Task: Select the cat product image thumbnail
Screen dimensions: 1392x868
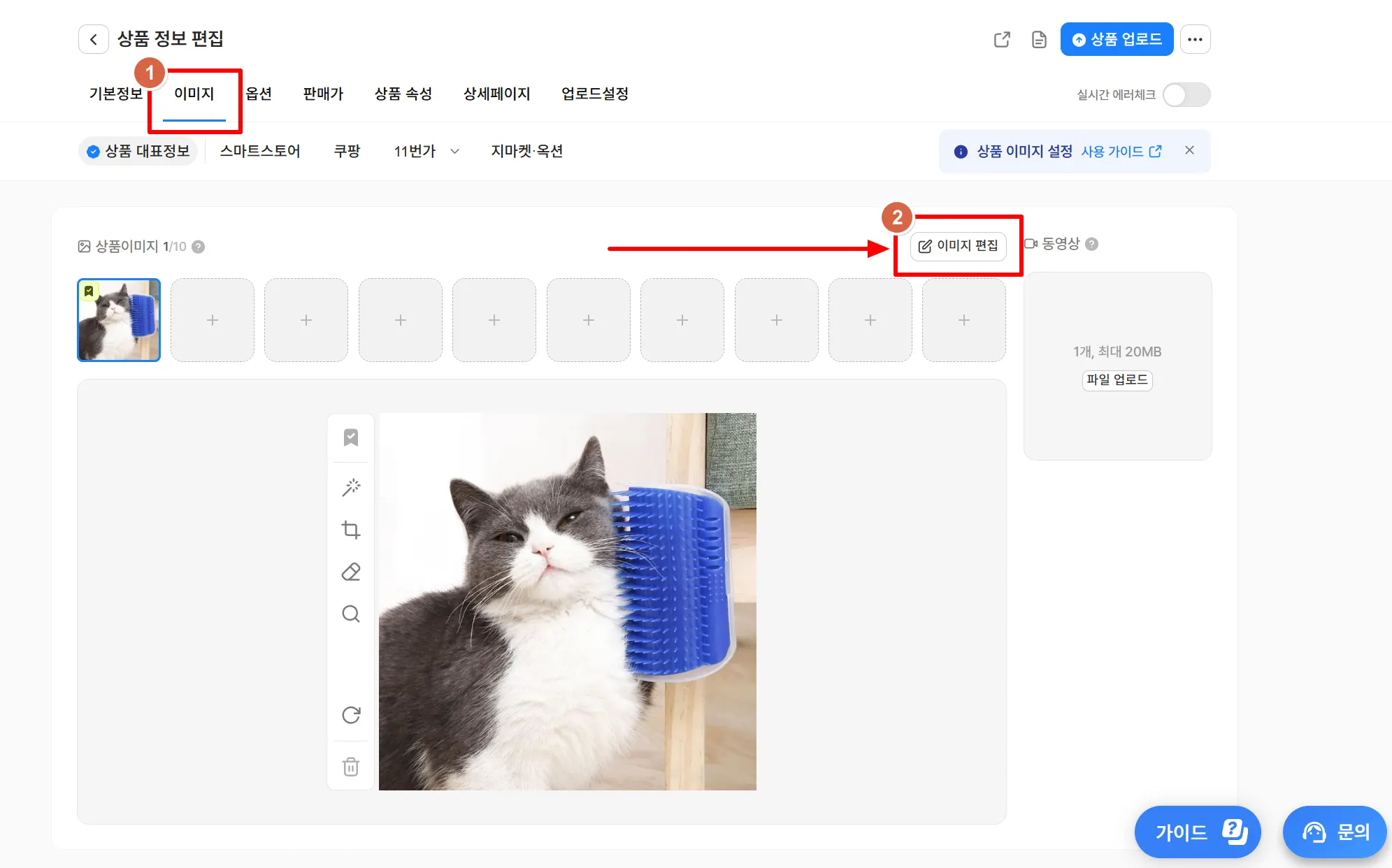Action: pos(119,320)
